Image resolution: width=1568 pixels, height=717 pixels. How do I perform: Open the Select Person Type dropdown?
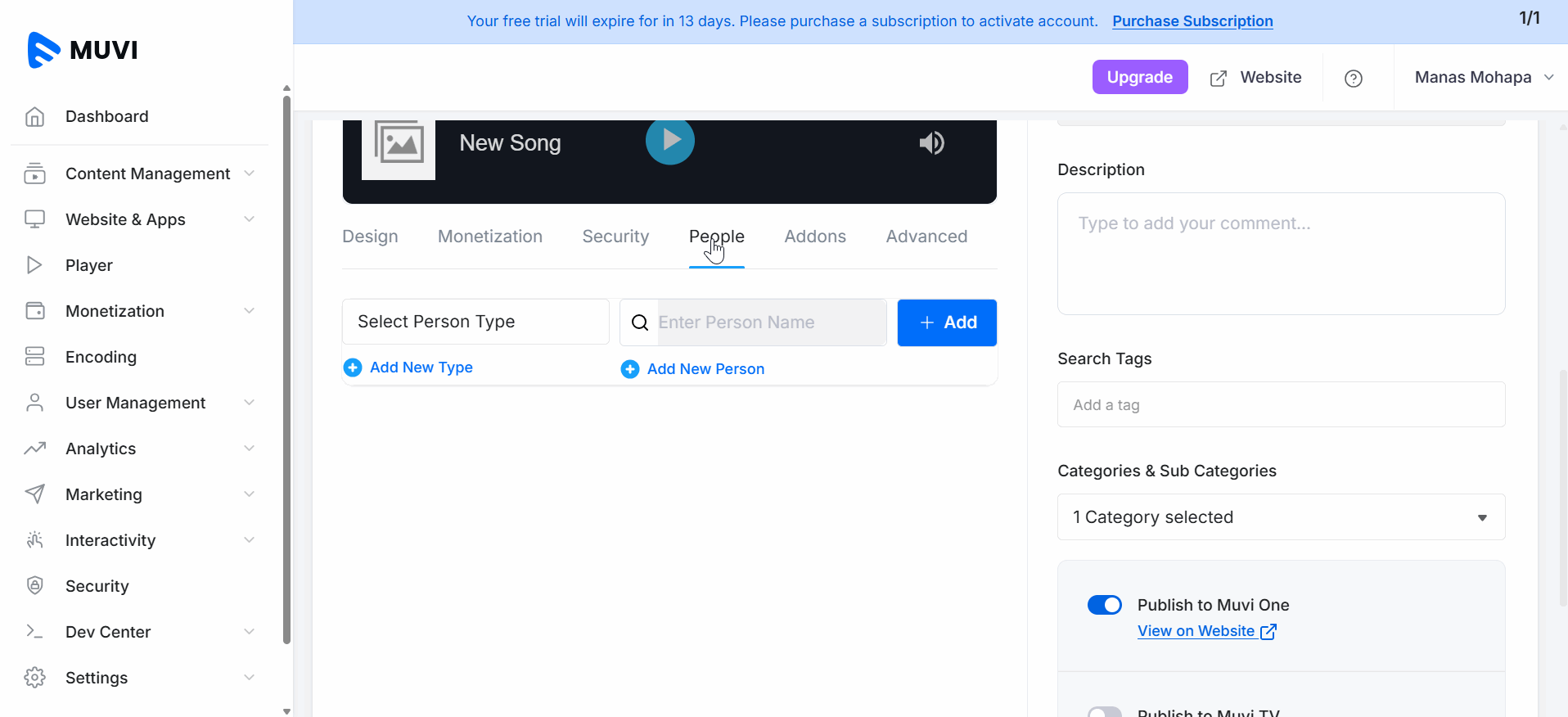(475, 322)
